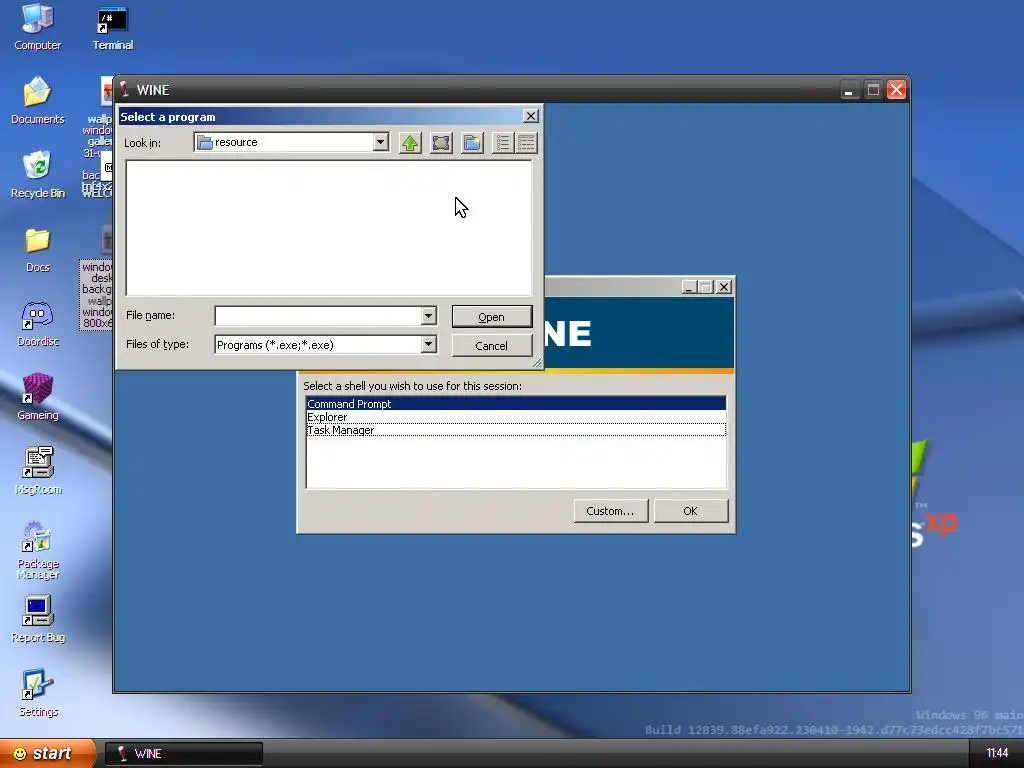Click the Open button
The image size is (1024, 768).
[x=492, y=317]
